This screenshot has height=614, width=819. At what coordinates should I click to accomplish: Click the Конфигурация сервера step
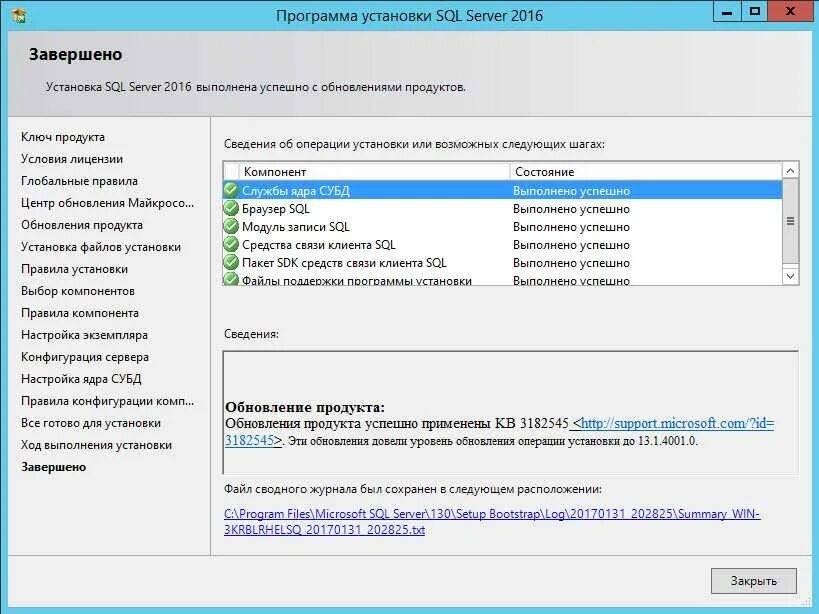click(85, 357)
